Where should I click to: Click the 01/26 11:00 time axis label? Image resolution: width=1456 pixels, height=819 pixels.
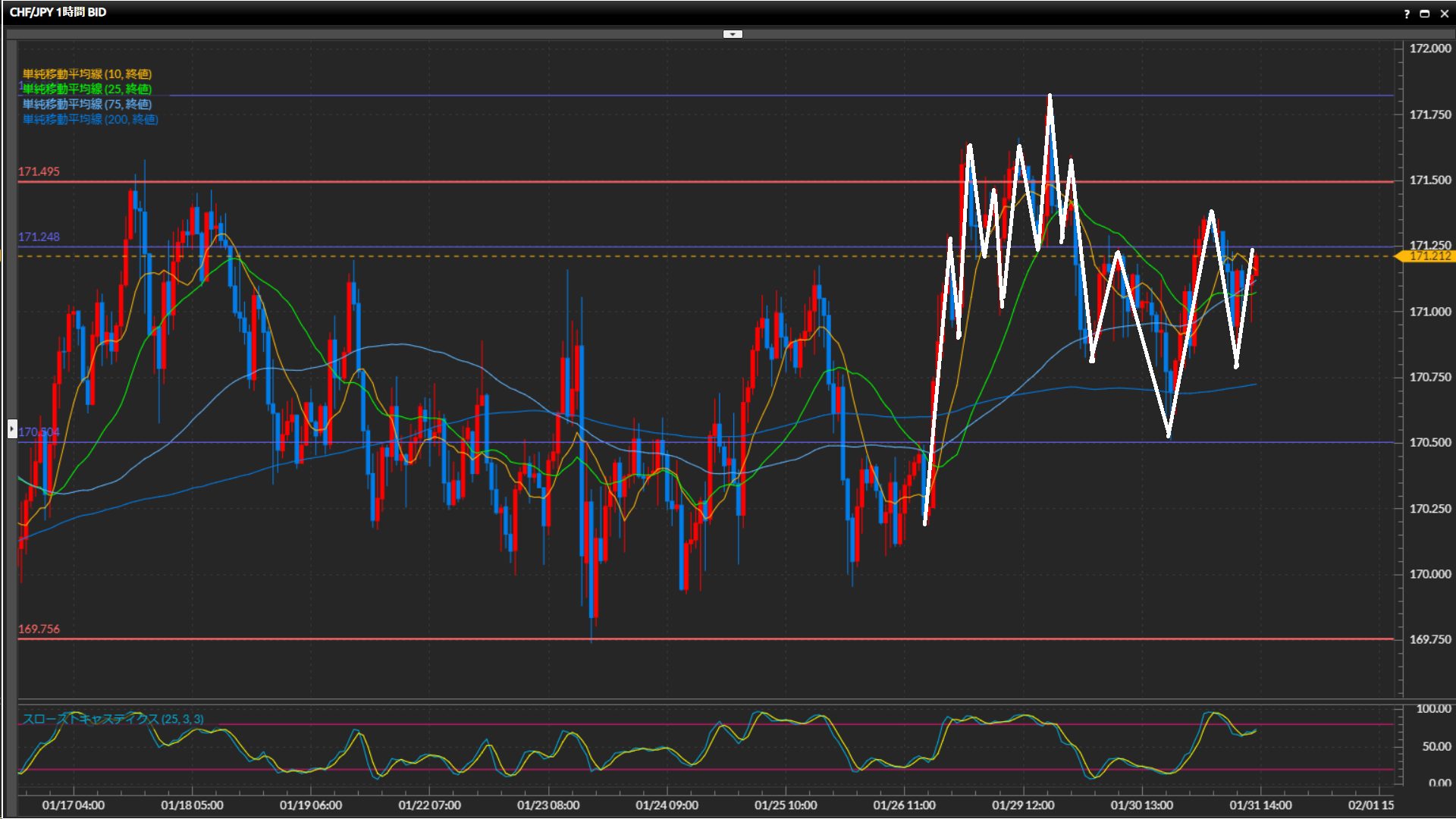[904, 805]
